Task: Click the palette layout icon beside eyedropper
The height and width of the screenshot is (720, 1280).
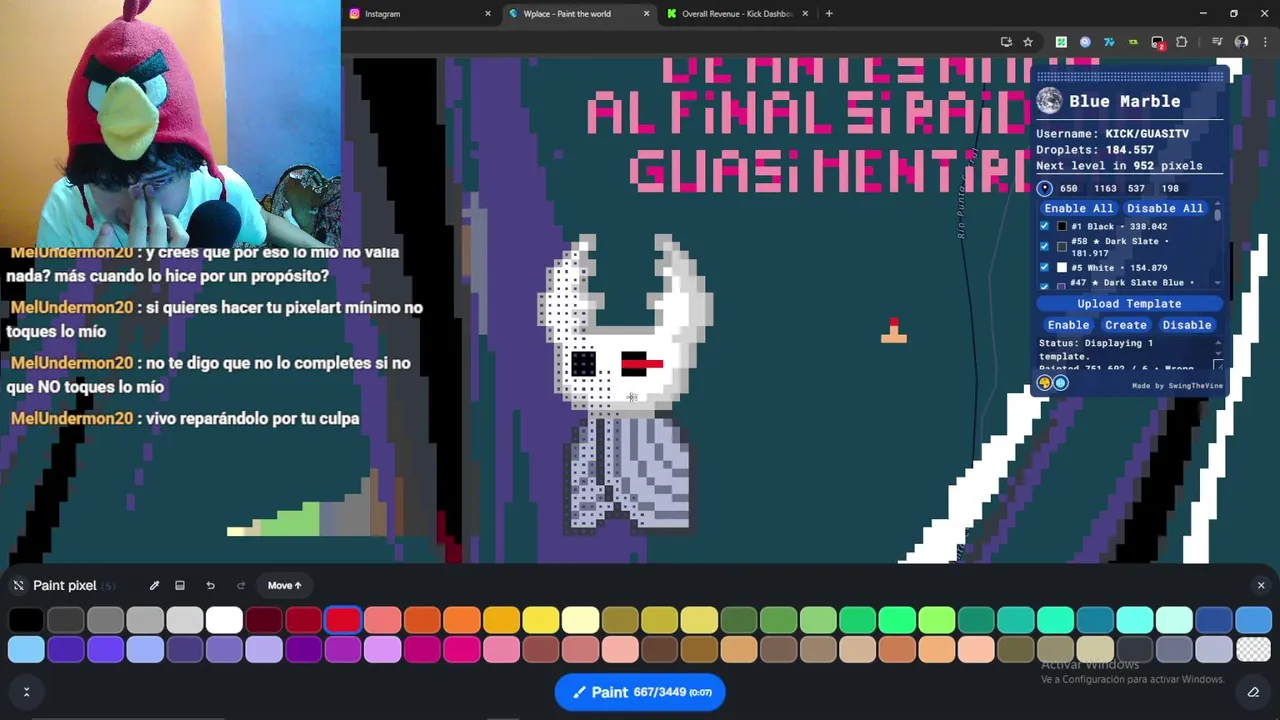Action: coord(180,586)
